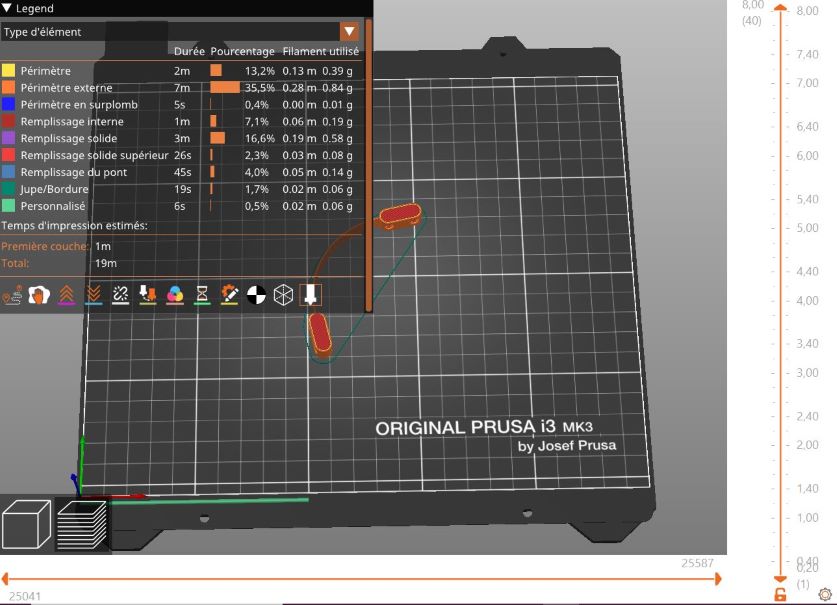The width and height of the screenshot is (837, 605).
Task: Click the Première couche time label
Action: [45, 246]
